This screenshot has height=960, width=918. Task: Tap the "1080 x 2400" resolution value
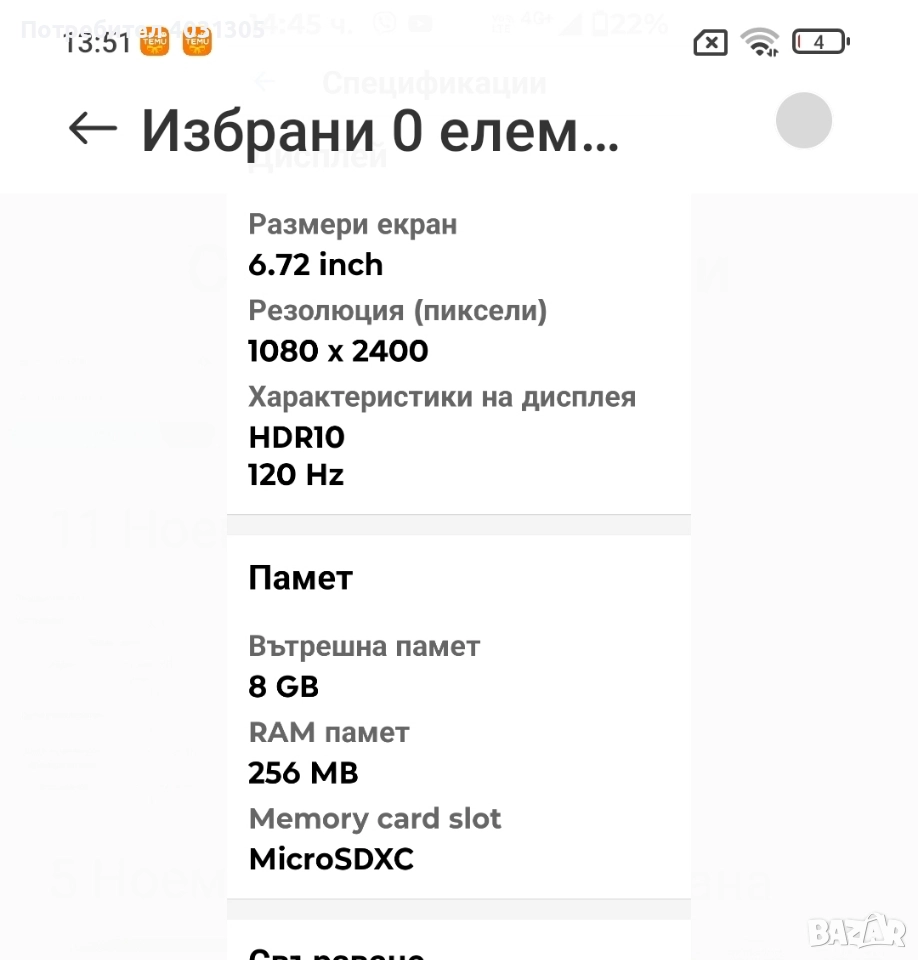338,351
